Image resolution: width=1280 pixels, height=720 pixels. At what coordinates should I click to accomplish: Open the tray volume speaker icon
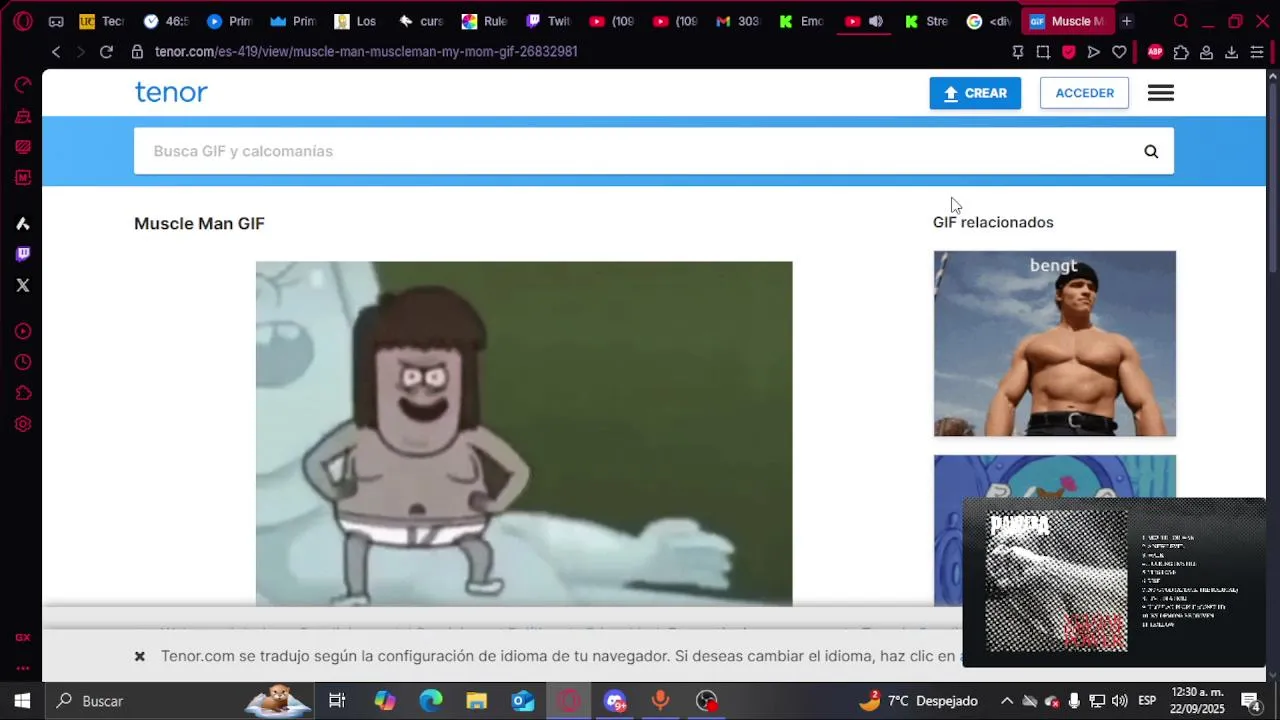(1120, 701)
